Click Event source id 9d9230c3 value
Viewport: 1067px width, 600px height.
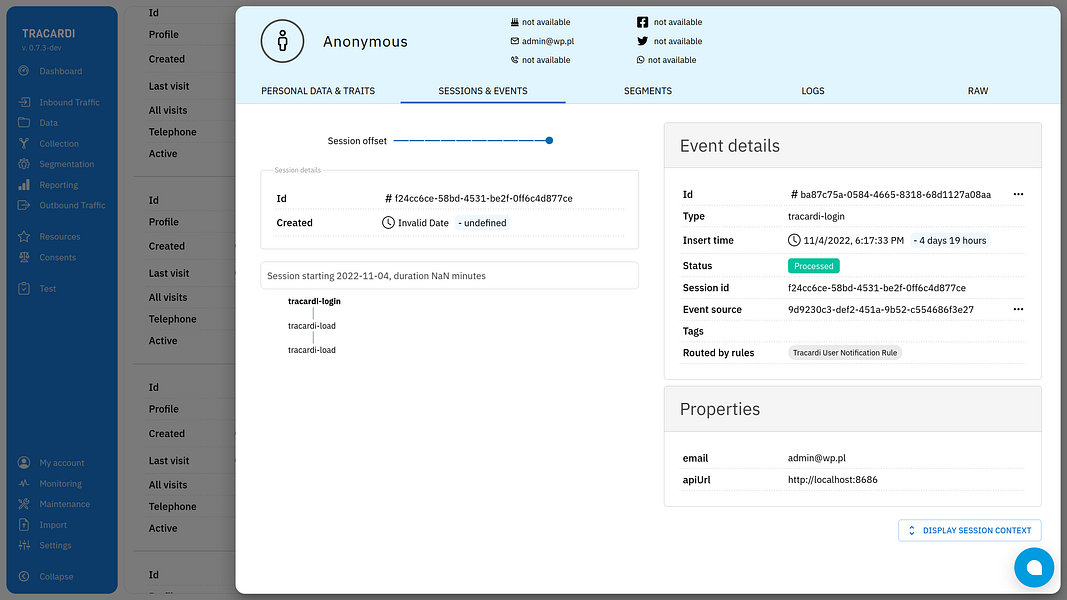click(x=881, y=310)
